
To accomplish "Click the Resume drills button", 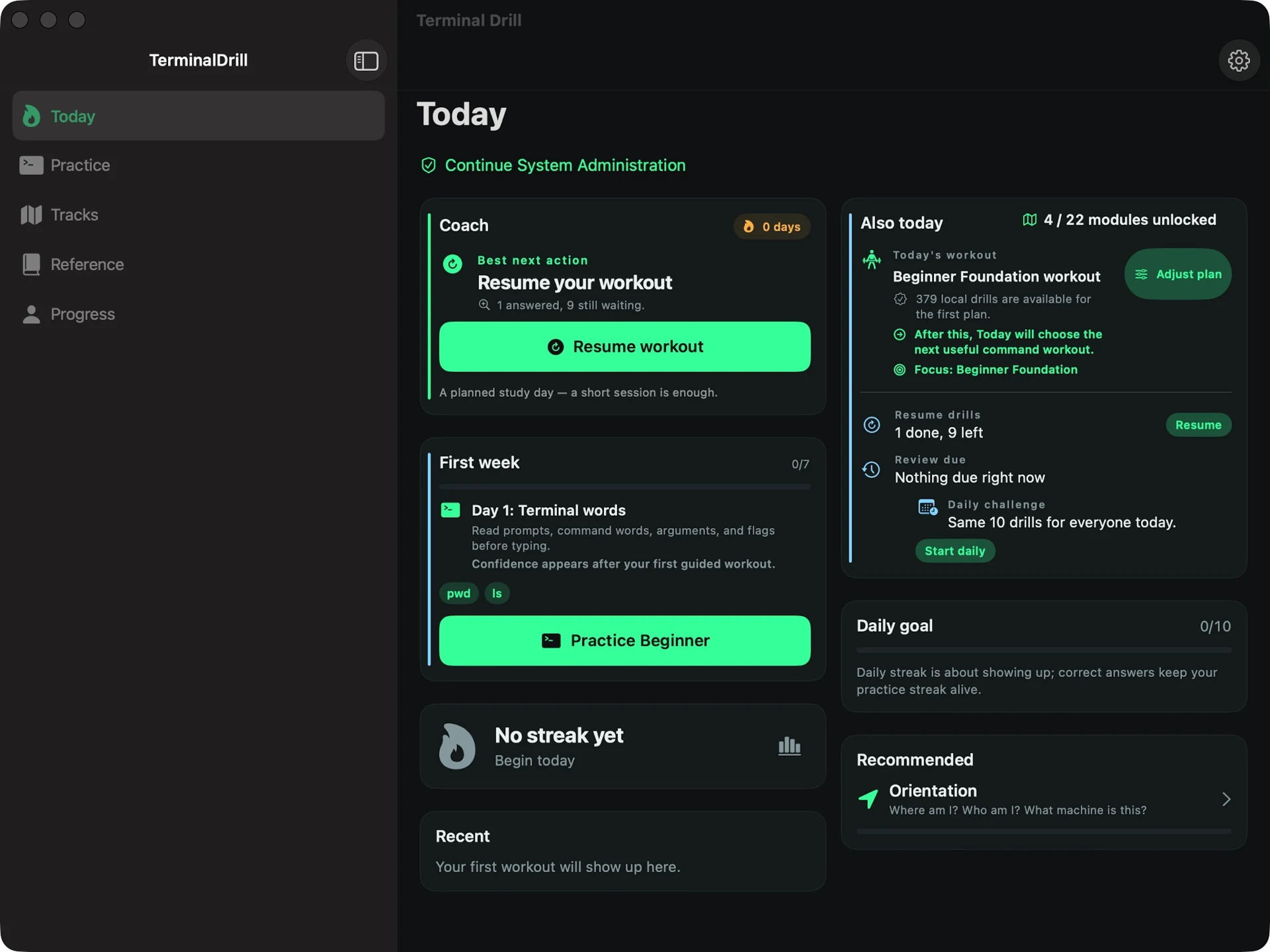I will (1198, 425).
